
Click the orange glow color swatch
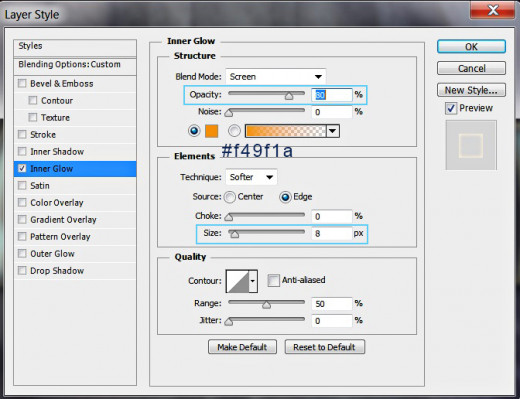212,131
